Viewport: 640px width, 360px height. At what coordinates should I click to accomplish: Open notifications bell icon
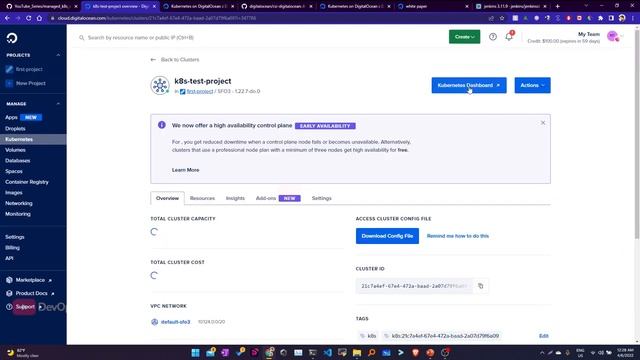[x=509, y=36]
